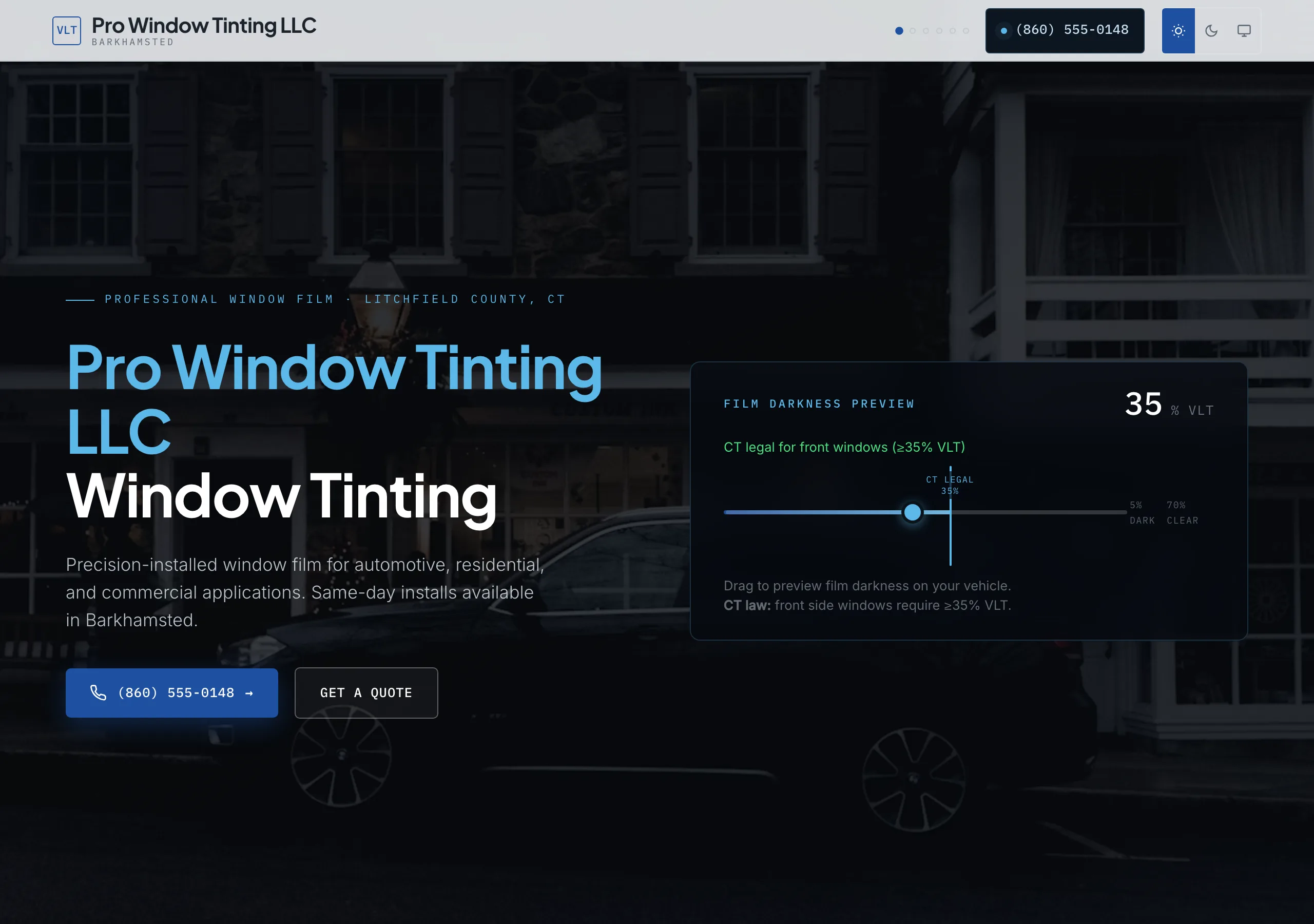Screen dimensions: 1314x924
Task: Open Pro Window Tinting LLC header title
Action: point(204,25)
